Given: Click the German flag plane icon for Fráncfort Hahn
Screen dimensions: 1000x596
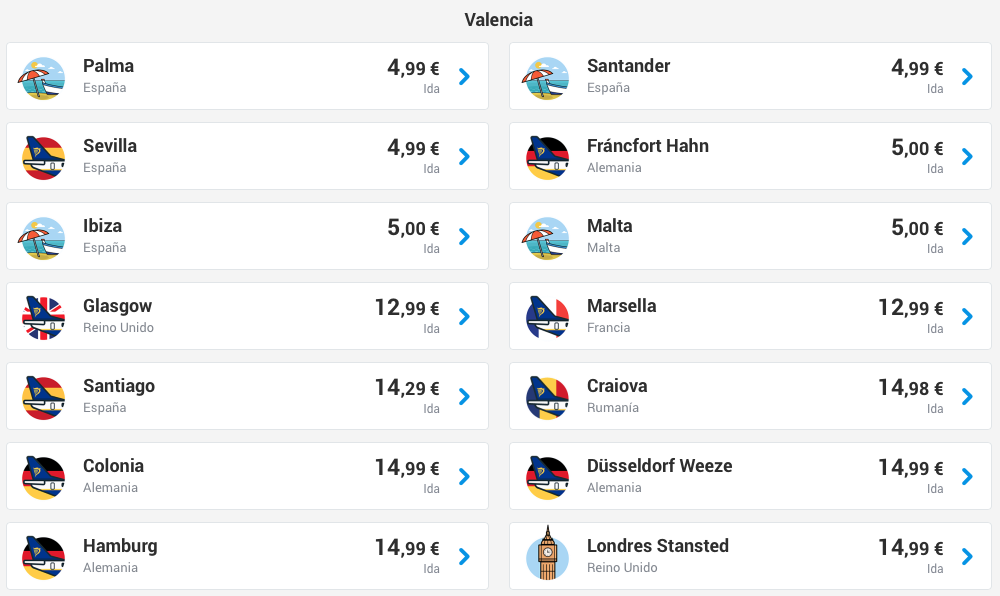Looking at the screenshot, I should click(x=547, y=157).
